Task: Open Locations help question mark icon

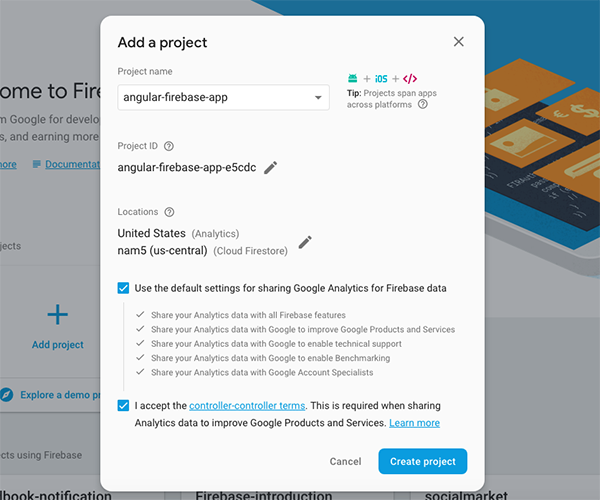Action: click(x=169, y=212)
